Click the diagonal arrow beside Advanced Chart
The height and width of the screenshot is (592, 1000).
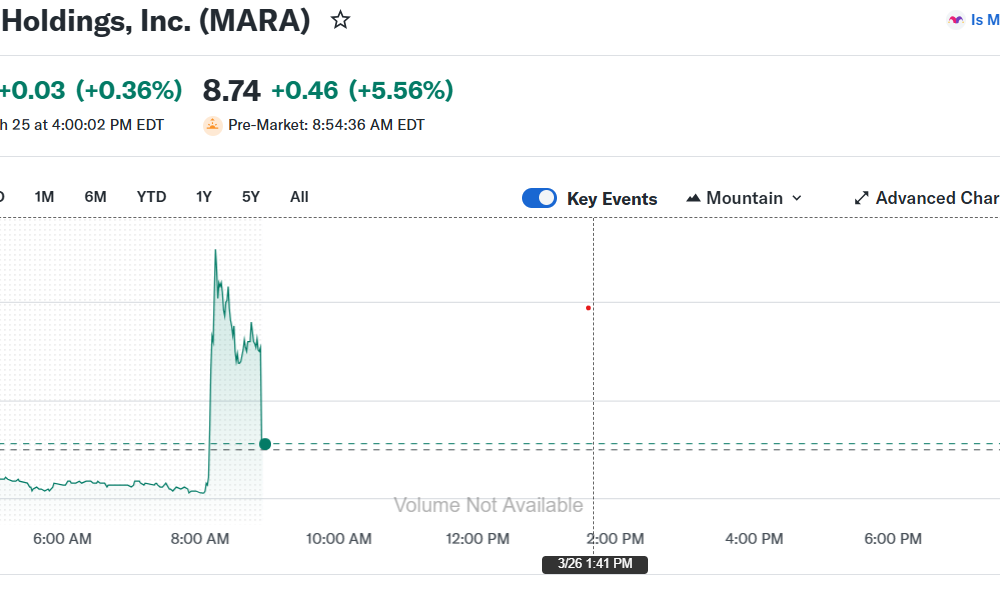861,197
